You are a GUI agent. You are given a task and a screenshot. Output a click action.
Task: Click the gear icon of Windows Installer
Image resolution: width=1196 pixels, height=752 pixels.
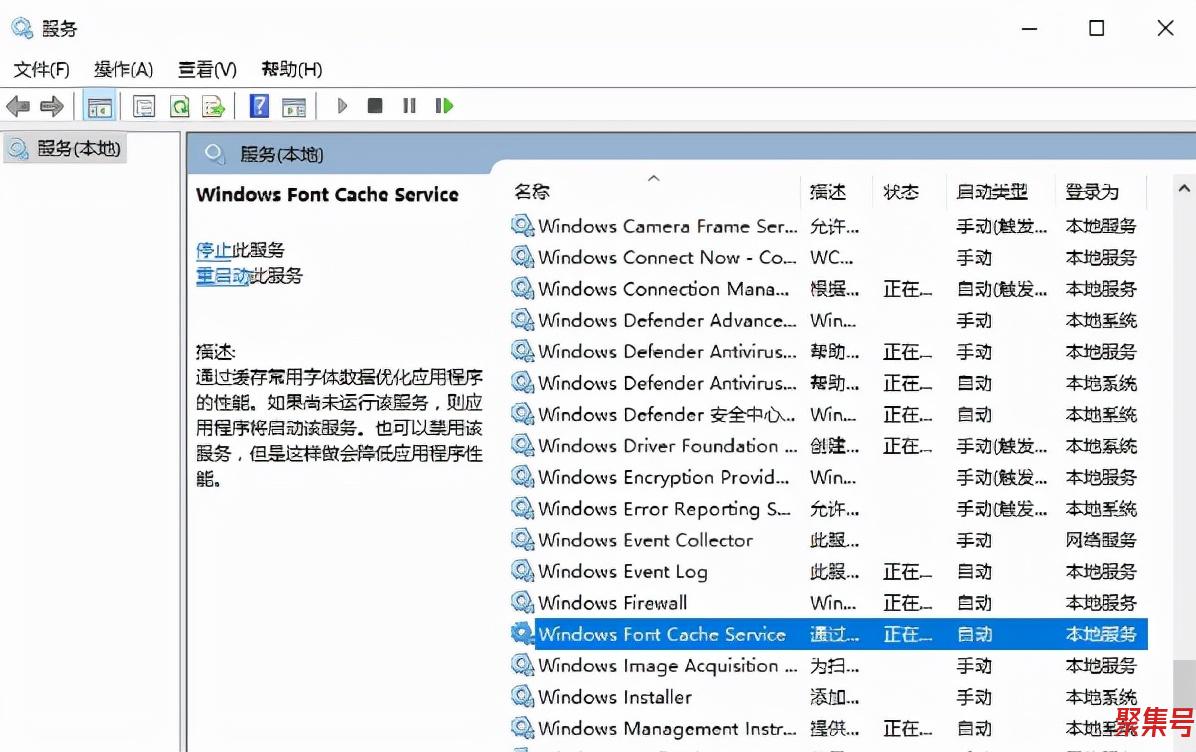point(522,696)
